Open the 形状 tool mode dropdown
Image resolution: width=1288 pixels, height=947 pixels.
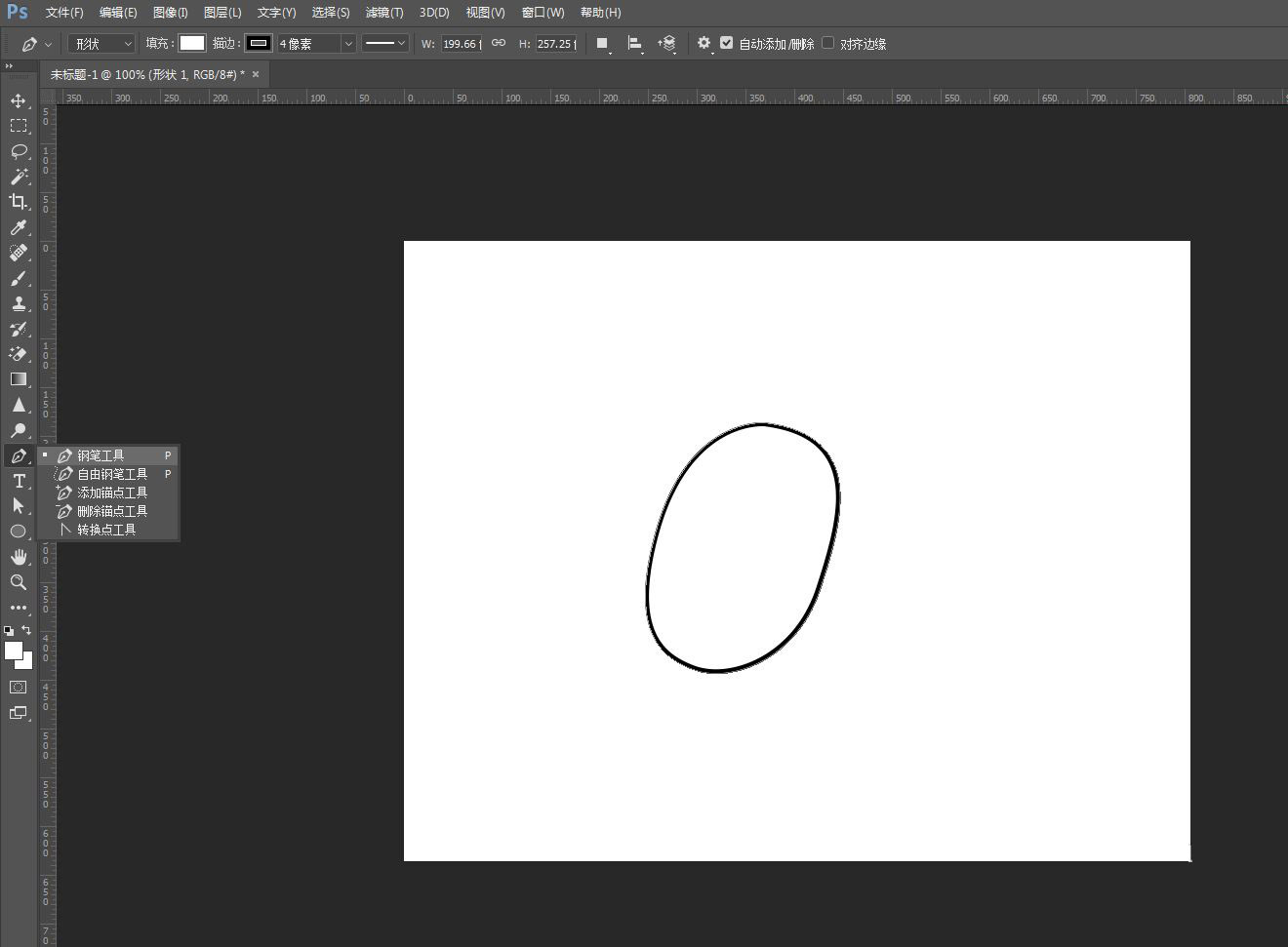[x=101, y=44]
